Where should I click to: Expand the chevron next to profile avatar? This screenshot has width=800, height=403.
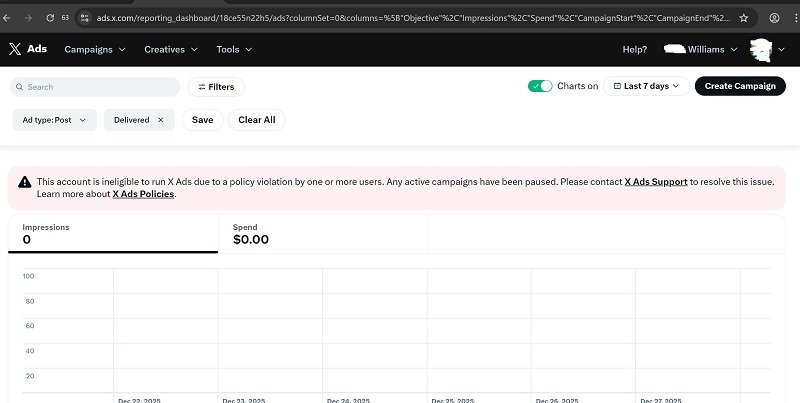point(781,49)
